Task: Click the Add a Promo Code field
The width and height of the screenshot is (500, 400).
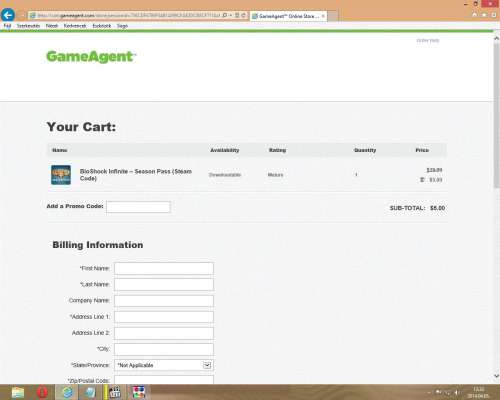Action: point(138,207)
